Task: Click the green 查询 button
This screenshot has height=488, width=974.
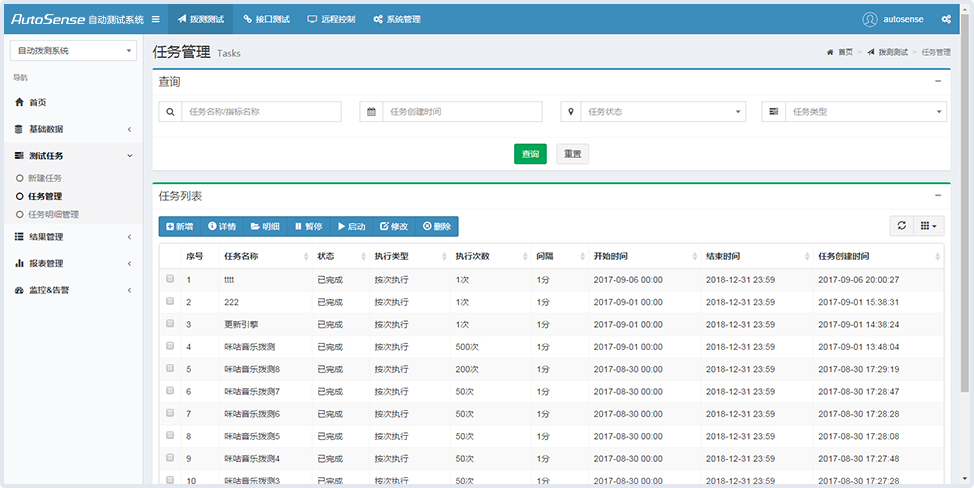Action: tap(530, 154)
